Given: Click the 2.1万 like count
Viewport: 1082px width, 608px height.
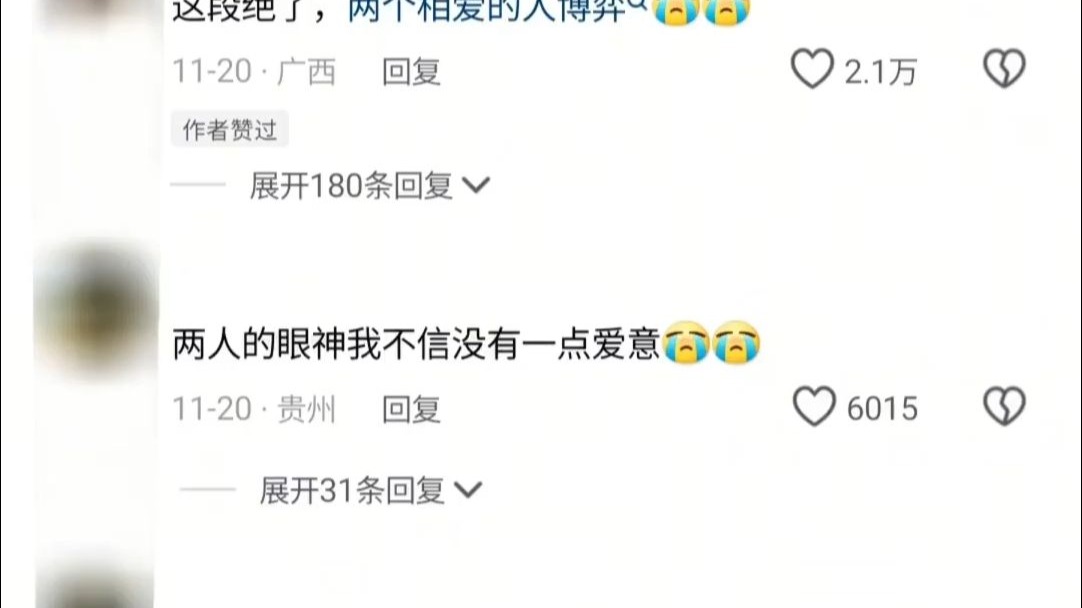Looking at the screenshot, I should pos(881,72).
